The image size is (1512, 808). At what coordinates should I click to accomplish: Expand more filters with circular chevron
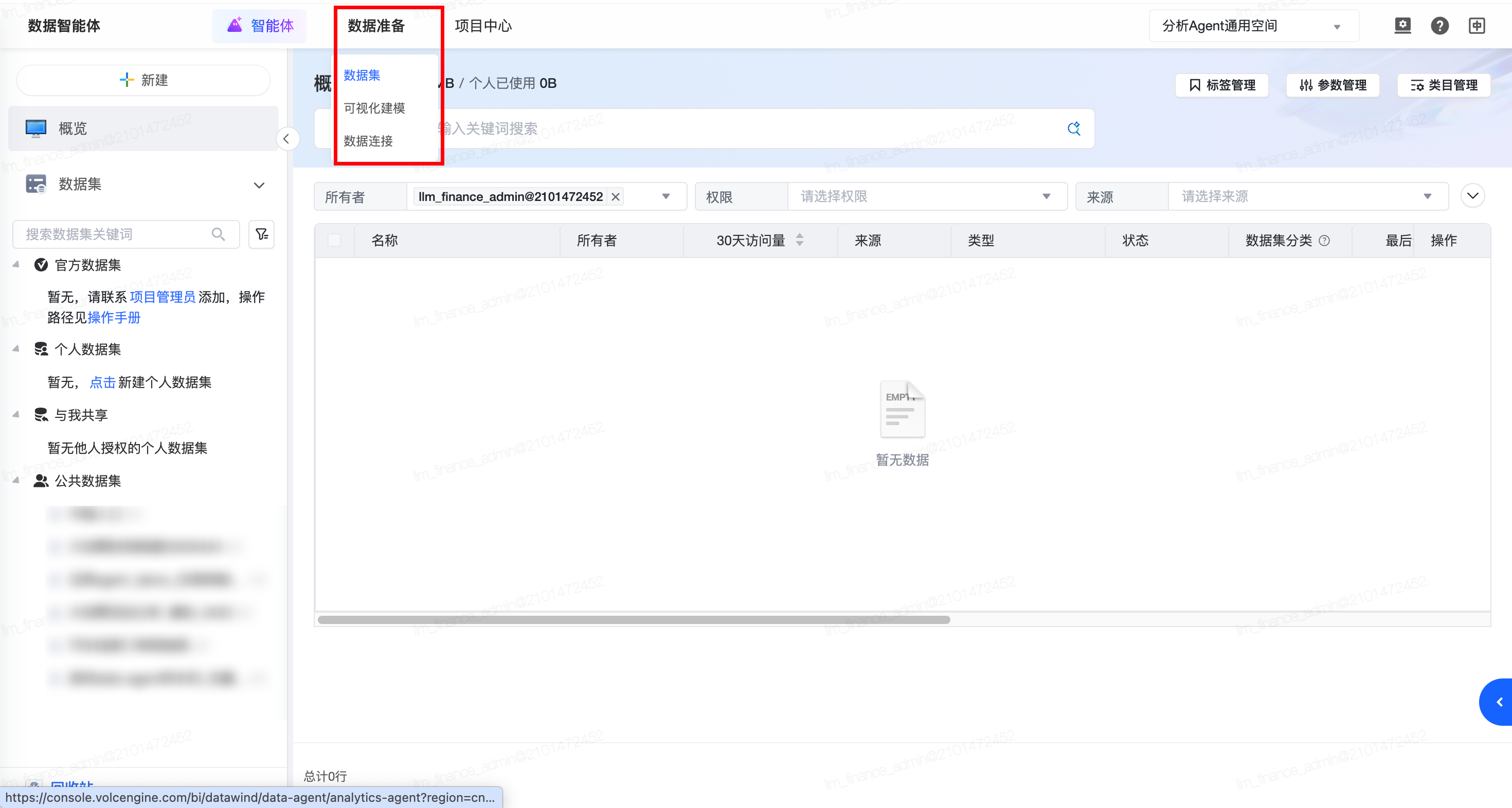tap(1472, 196)
